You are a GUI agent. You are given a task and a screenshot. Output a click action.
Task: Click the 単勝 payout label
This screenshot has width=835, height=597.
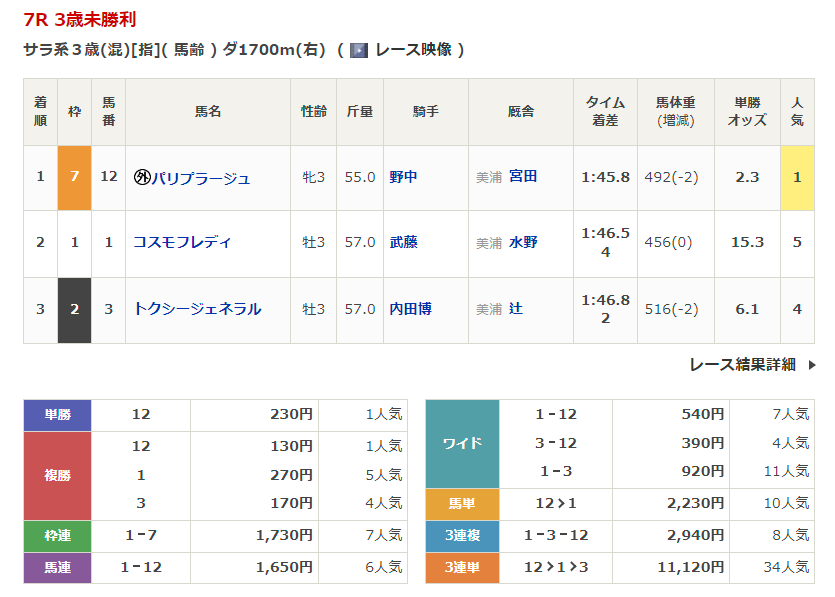coord(57,414)
